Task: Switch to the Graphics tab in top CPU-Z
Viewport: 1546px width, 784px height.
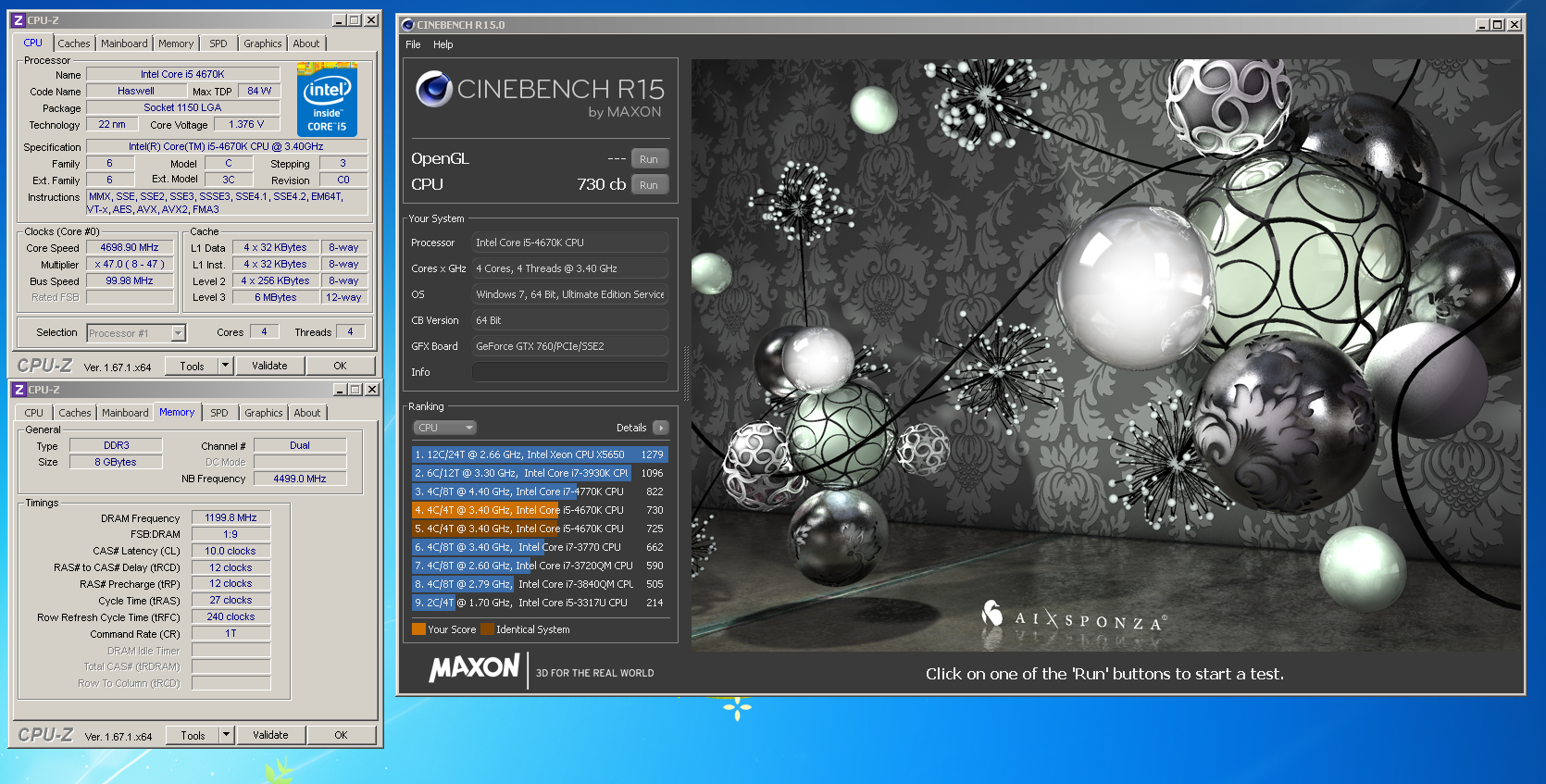Action: (x=263, y=44)
